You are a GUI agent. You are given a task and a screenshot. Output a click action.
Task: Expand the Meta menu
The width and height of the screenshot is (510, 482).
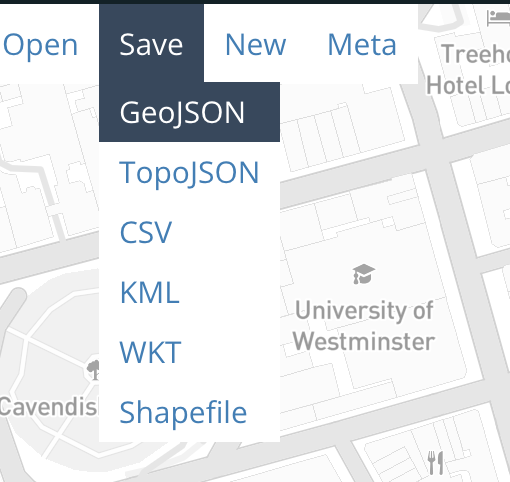point(362,44)
